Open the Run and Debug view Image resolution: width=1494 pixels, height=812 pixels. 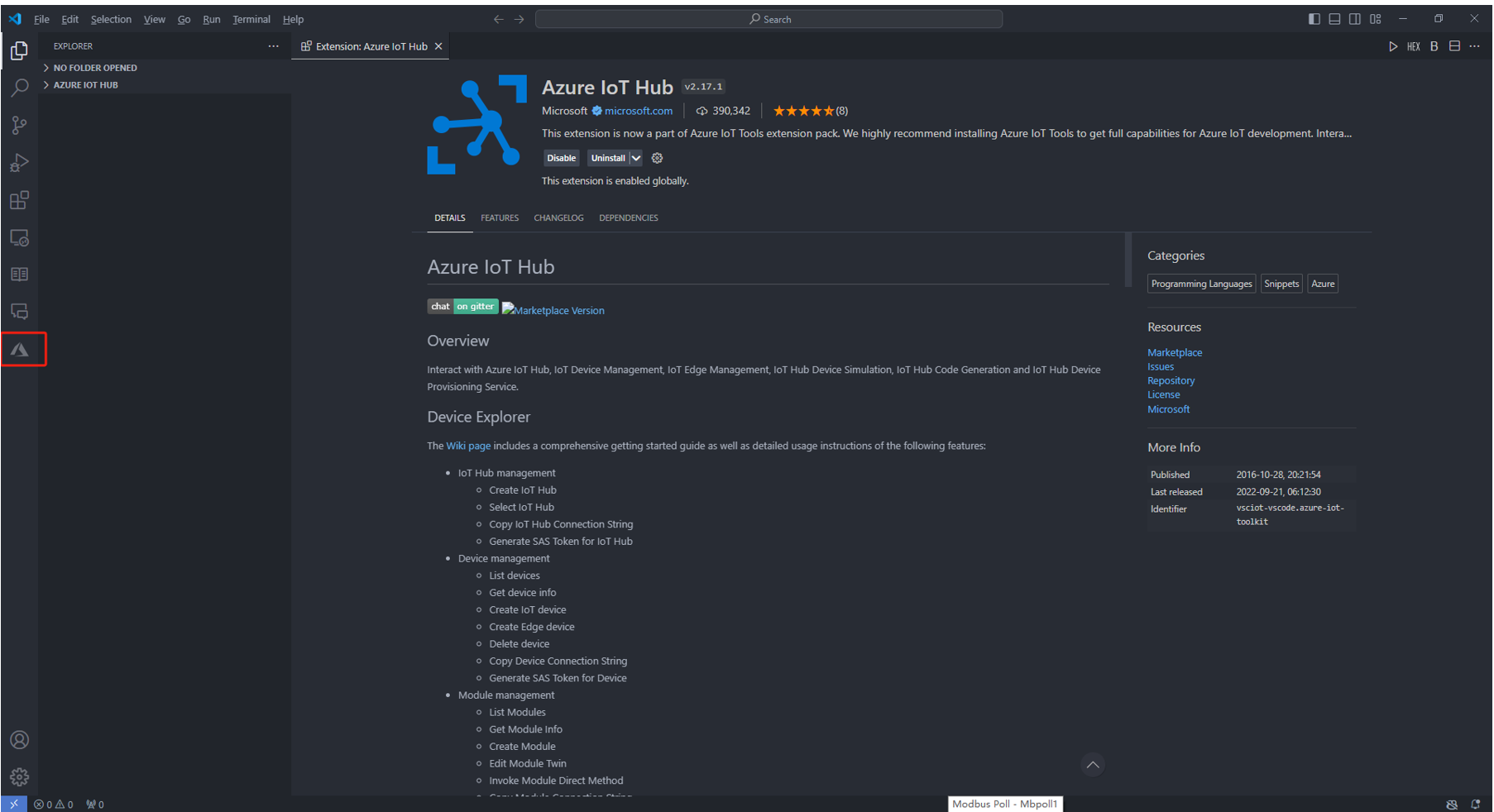click(x=19, y=163)
